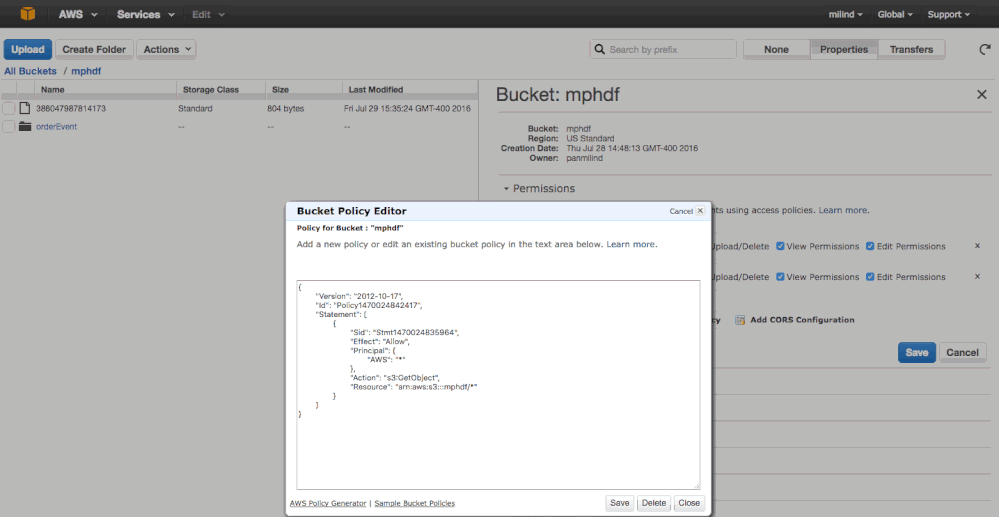Switch to the Properties tab
The width and height of the screenshot is (999, 517).
point(844,49)
